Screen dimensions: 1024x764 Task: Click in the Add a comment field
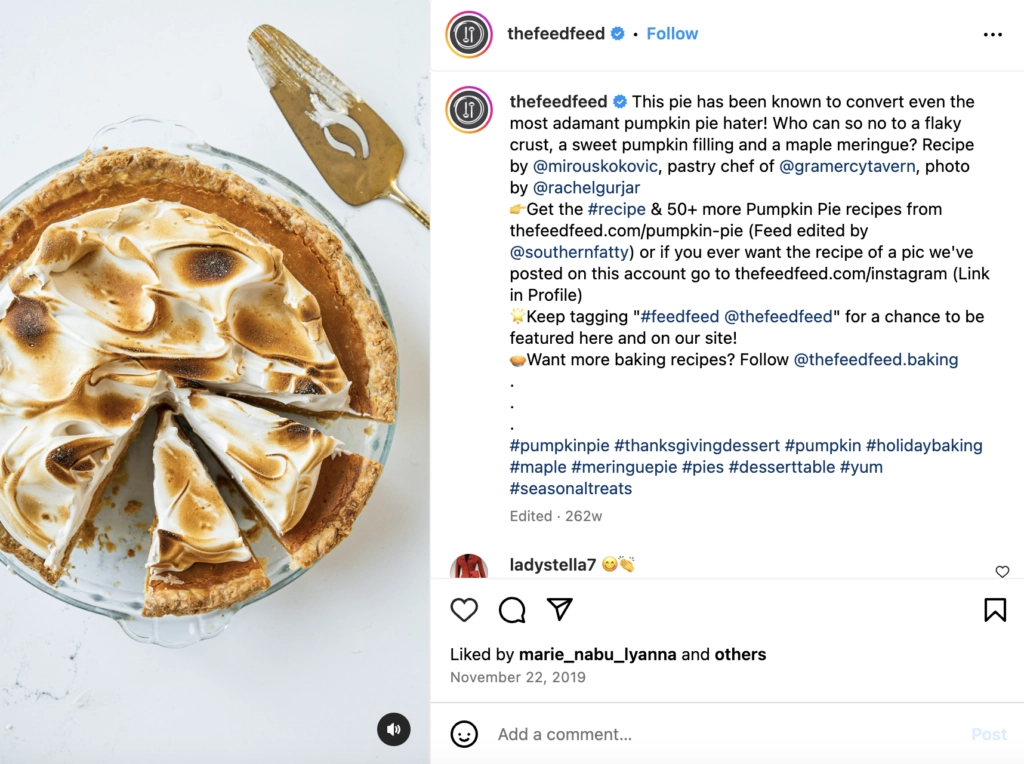720,734
